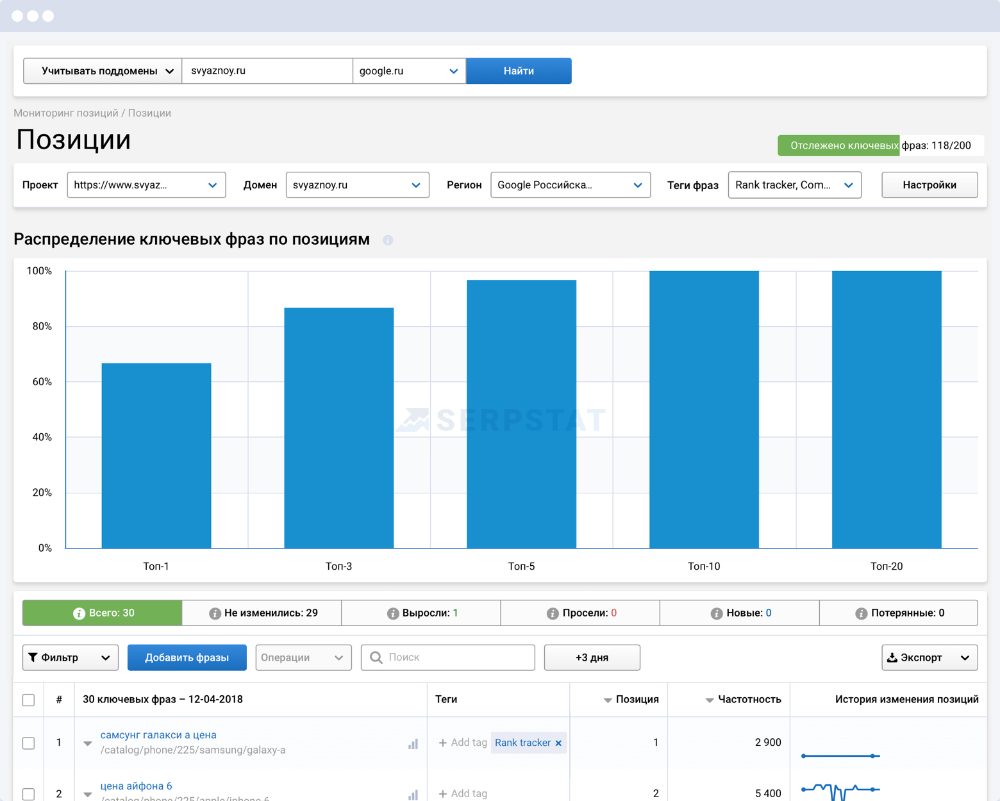Click the info icon next to Новые
The image size is (1000, 801).
pos(717,614)
